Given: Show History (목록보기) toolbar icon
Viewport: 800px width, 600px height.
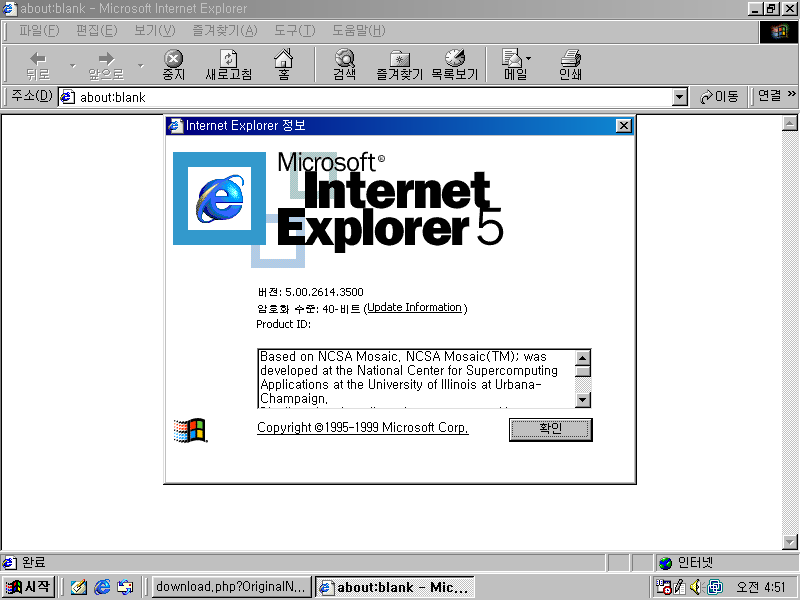Looking at the screenshot, I should click(x=455, y=65).
